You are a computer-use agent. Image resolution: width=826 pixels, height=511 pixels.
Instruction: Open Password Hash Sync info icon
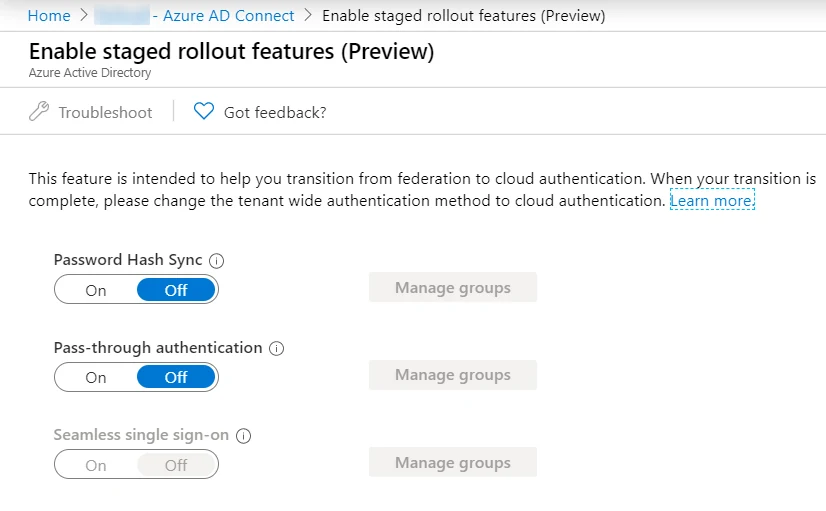[217, 261]
